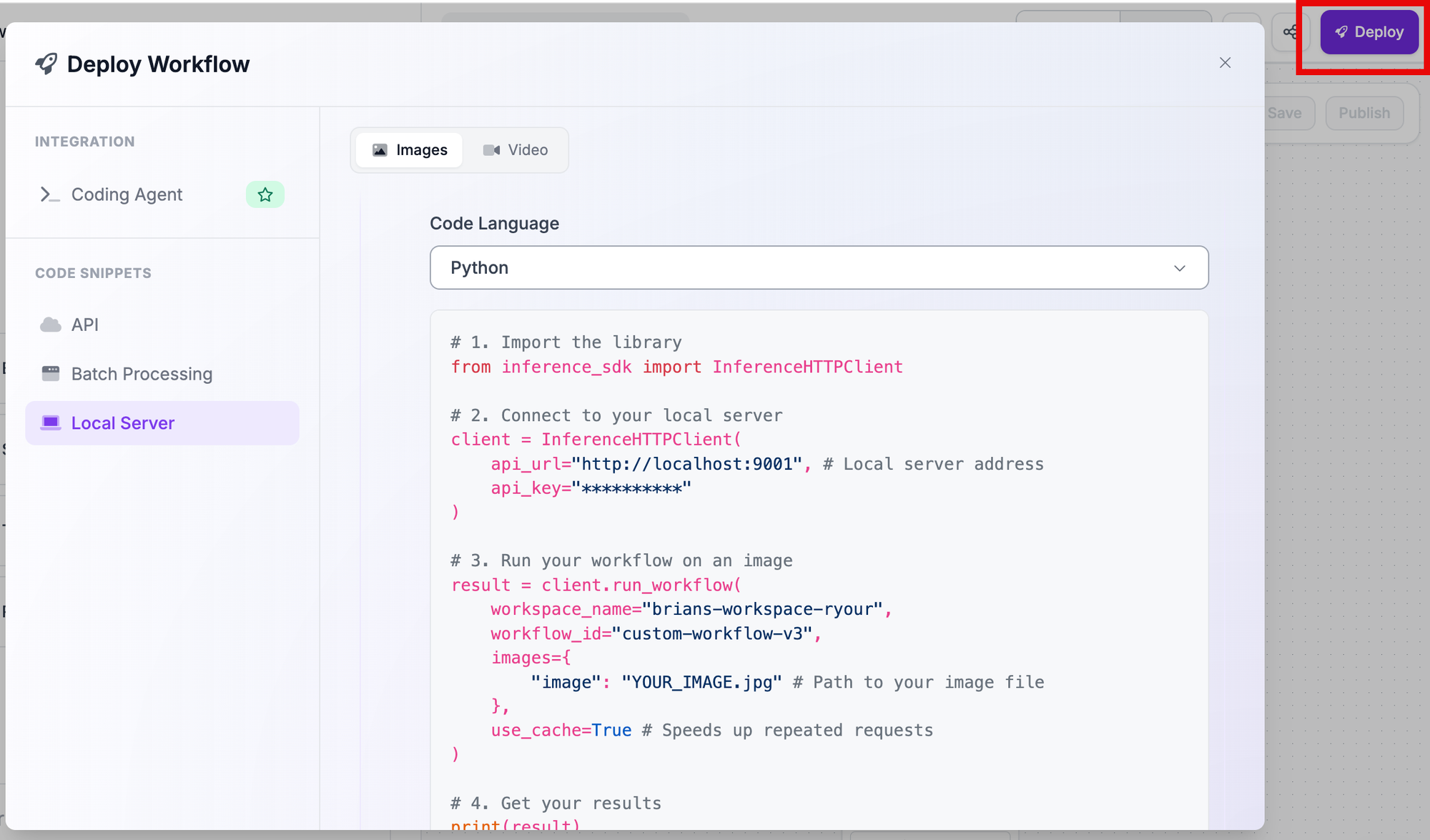Click the Publish button behind the dialog
Image resolution: width=1430 pixels, height=840 pixels.
1364,113
